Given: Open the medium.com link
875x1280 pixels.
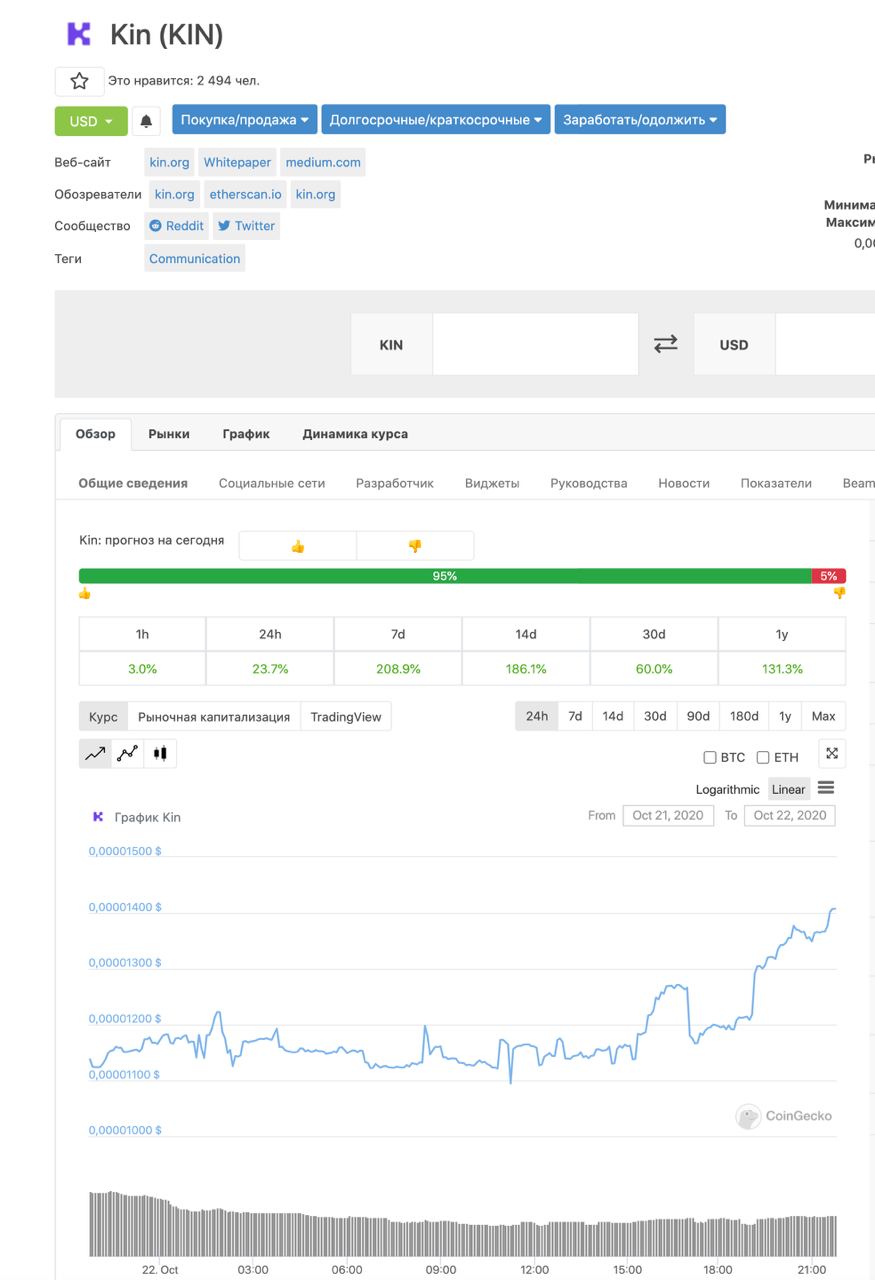Looking at the screenshot, I should coord(323,162).
